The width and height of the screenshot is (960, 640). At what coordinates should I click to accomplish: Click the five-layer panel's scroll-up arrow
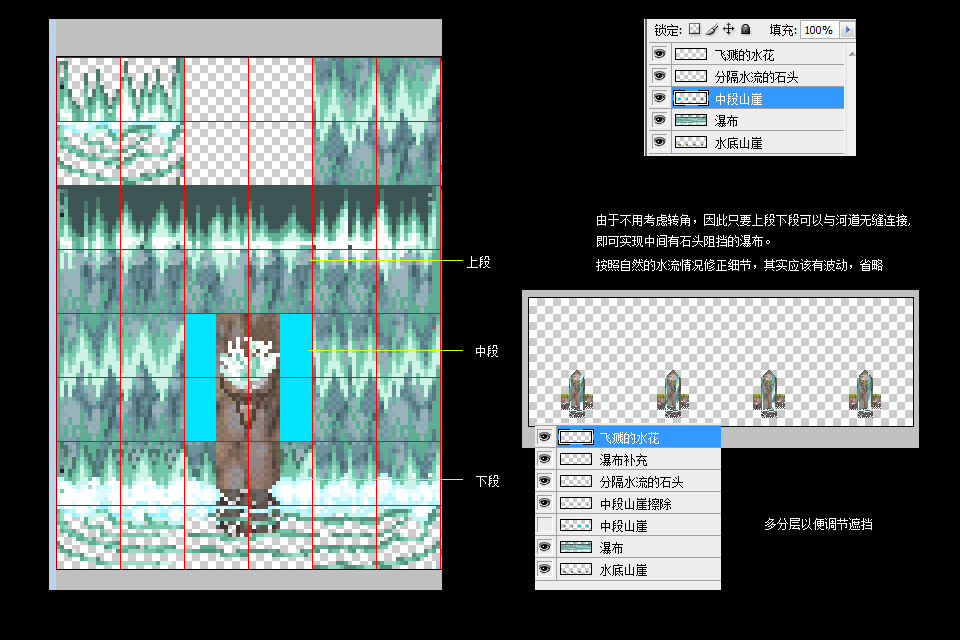851,55
